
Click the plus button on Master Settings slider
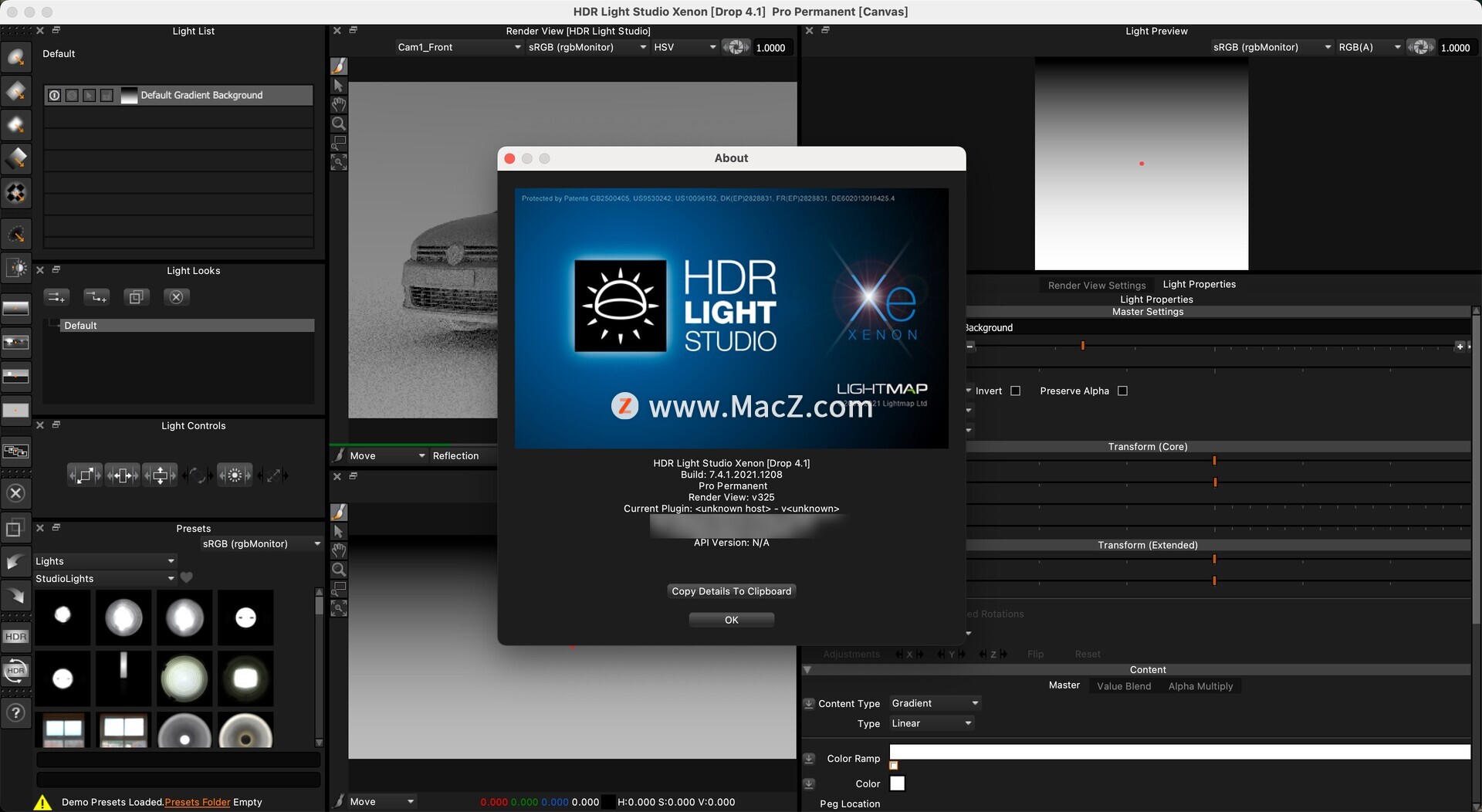tap(1460, 347)
